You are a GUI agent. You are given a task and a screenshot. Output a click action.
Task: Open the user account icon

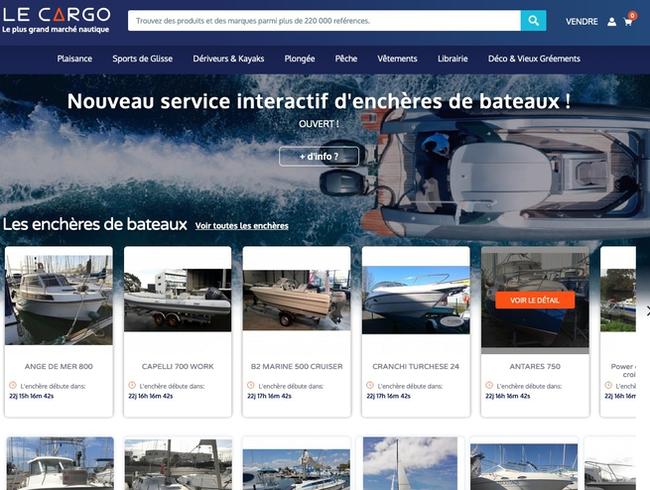pos(612,22)
